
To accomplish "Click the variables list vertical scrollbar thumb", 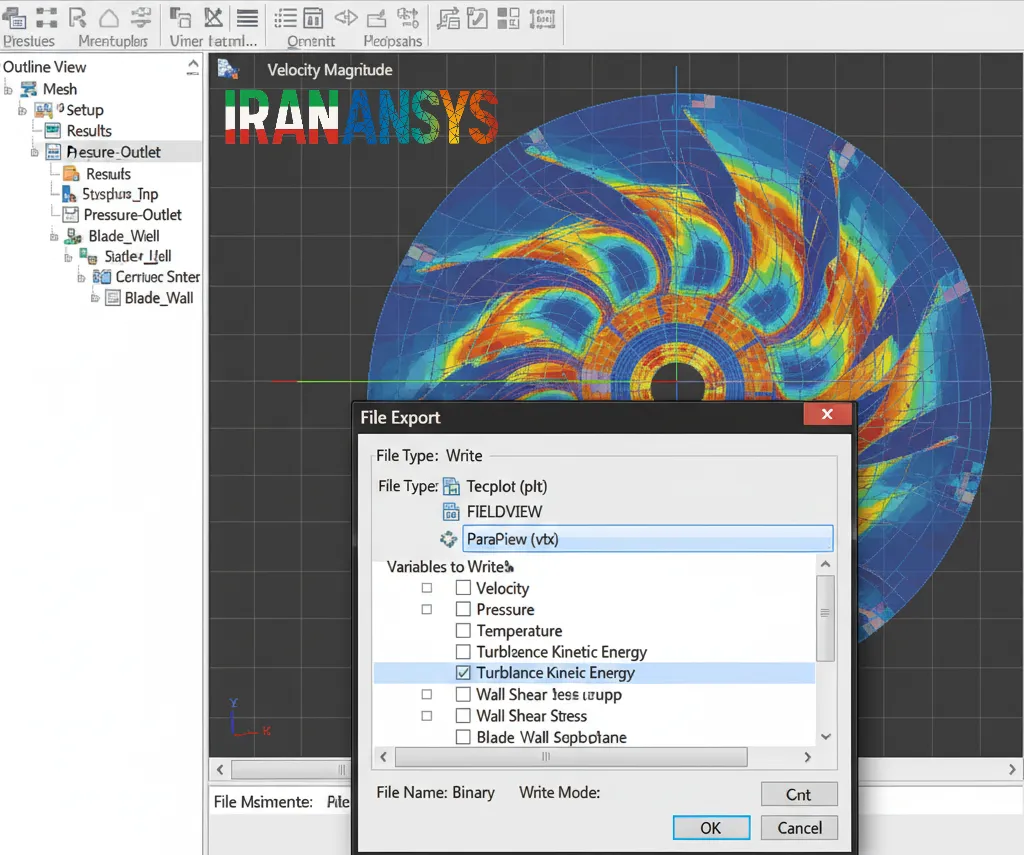I will (825, 618).
